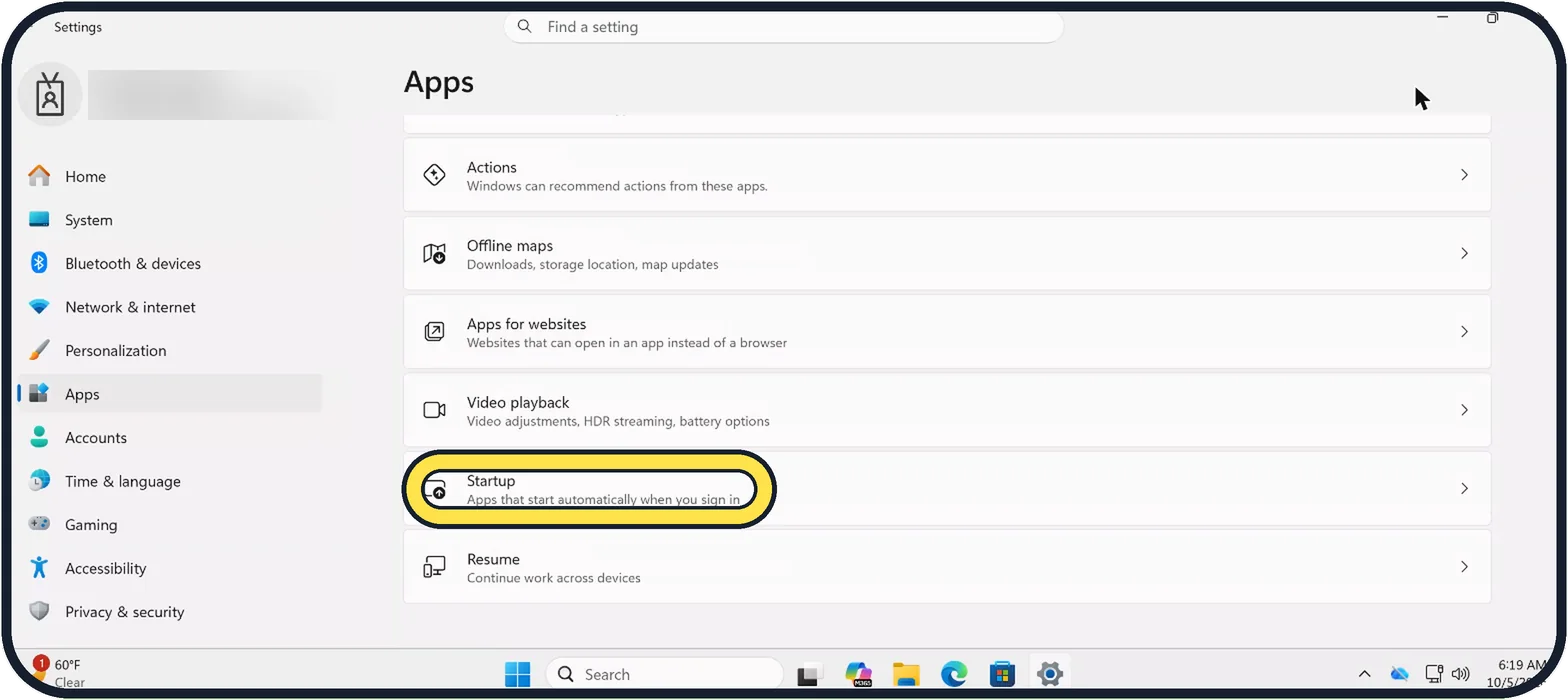1568x700 pixels.
Task: Open Accessibility settings
Action: click(170, 568)
